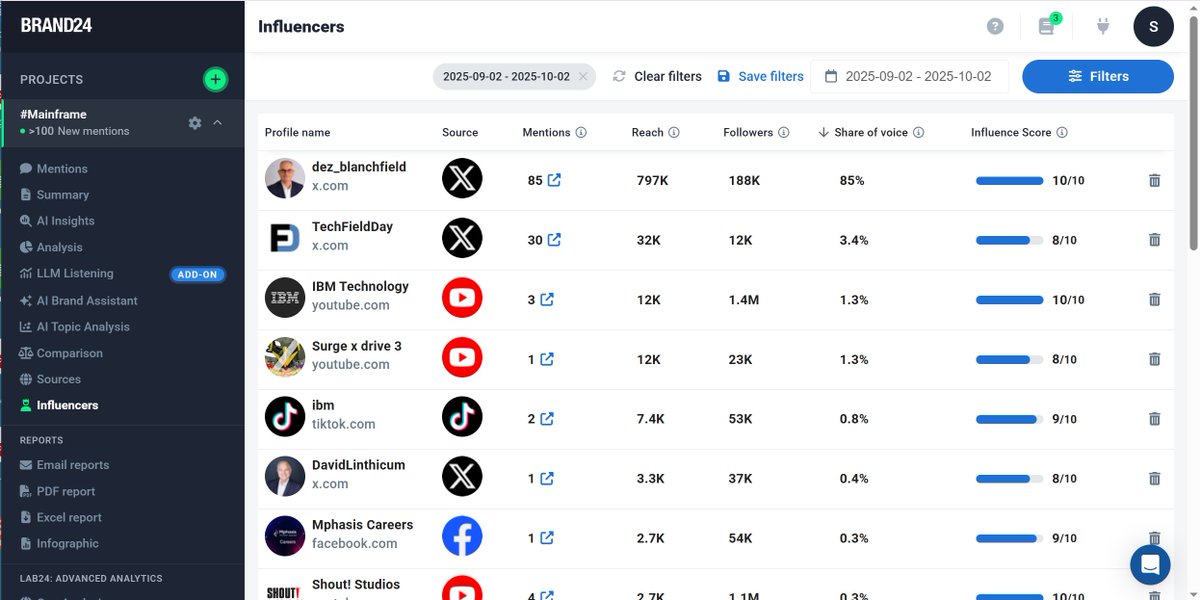This screenshot has width=1200, height=600.
Task: Delete Surge x drive 3 row
Action: point(1154,359)
